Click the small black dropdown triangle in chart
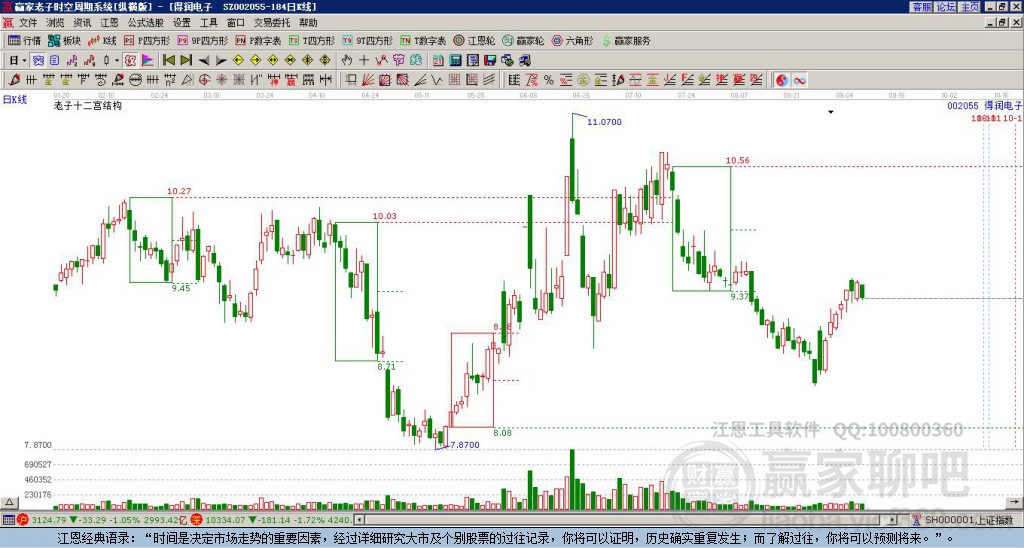 [x=831, y=112]
